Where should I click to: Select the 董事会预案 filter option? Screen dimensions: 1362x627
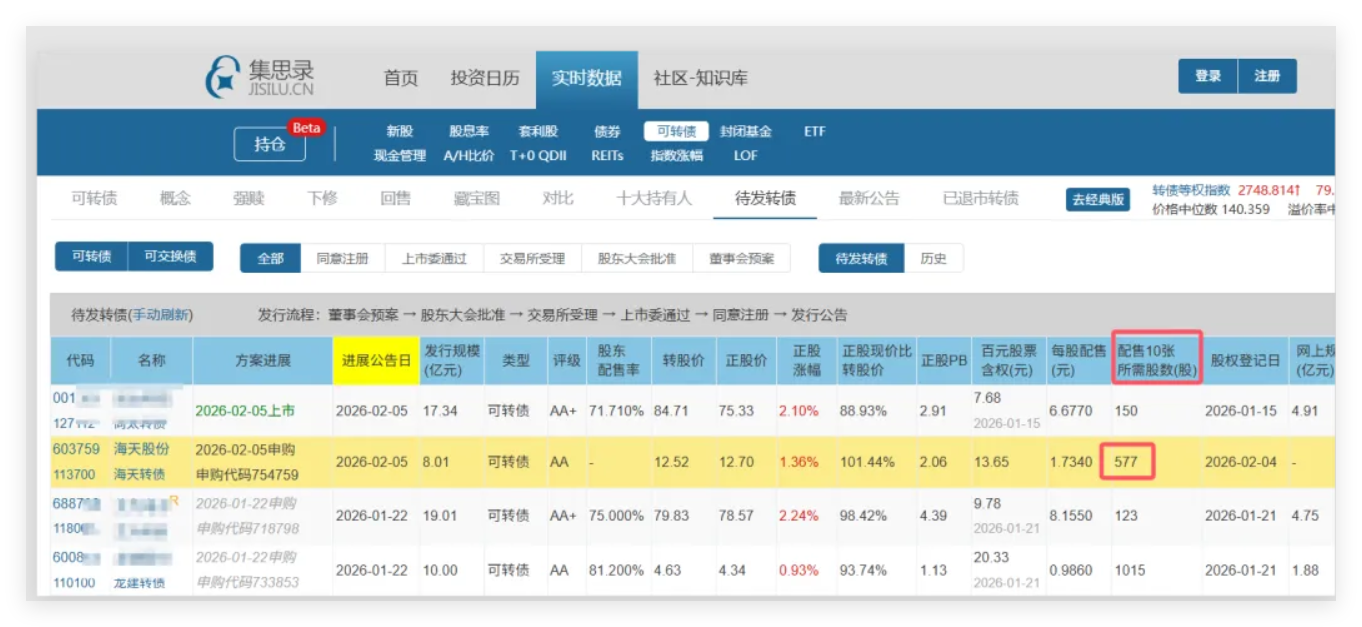click(x=741, y=258)
